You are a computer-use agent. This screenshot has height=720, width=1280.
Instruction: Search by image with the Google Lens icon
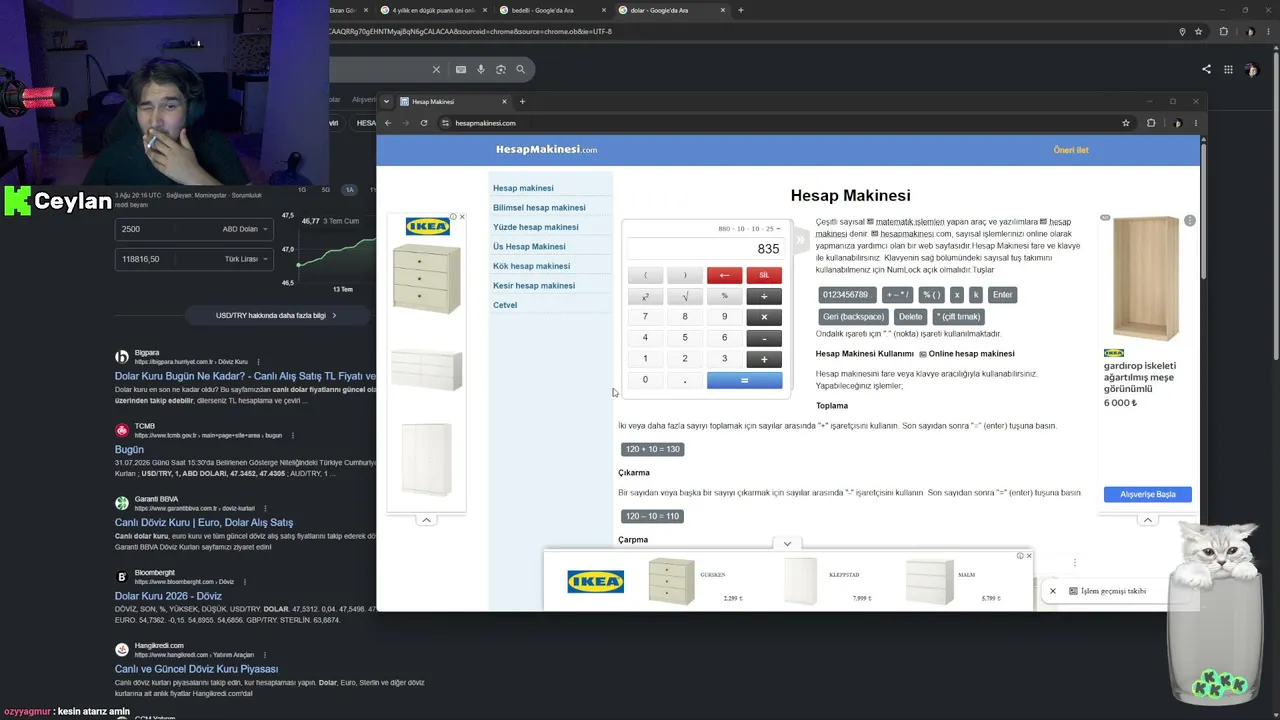(x=501, y=69)
